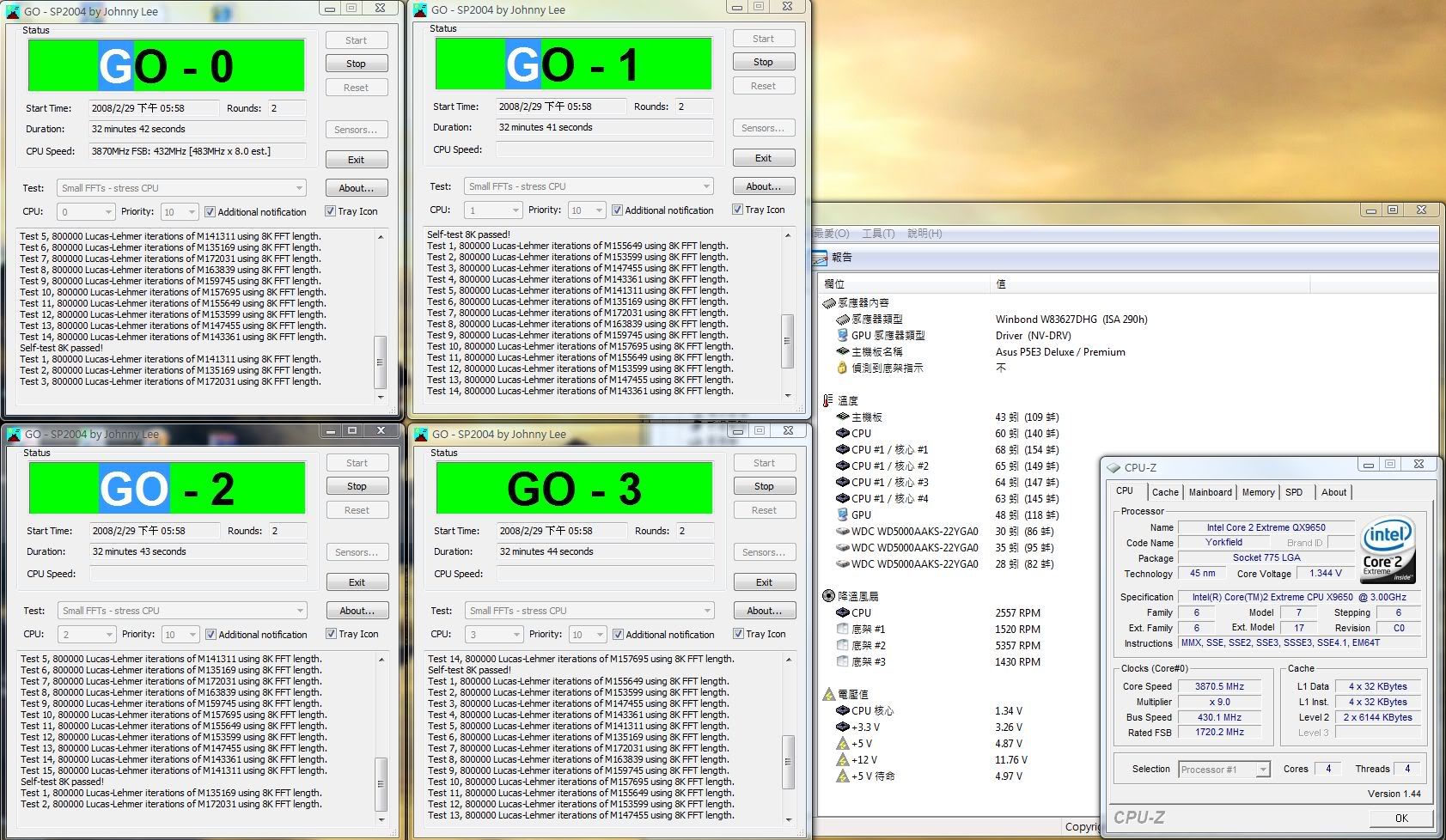Screen dimensions: 1446x840
Task: Click the GO-3 window title bar icon
Action: [x=421, y=435]
